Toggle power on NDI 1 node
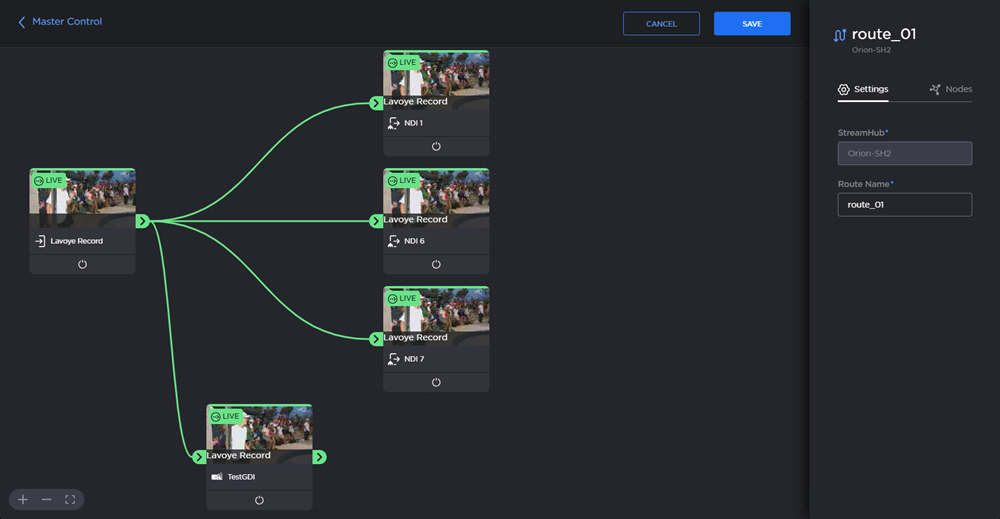1000x519 pixels. 436,146
